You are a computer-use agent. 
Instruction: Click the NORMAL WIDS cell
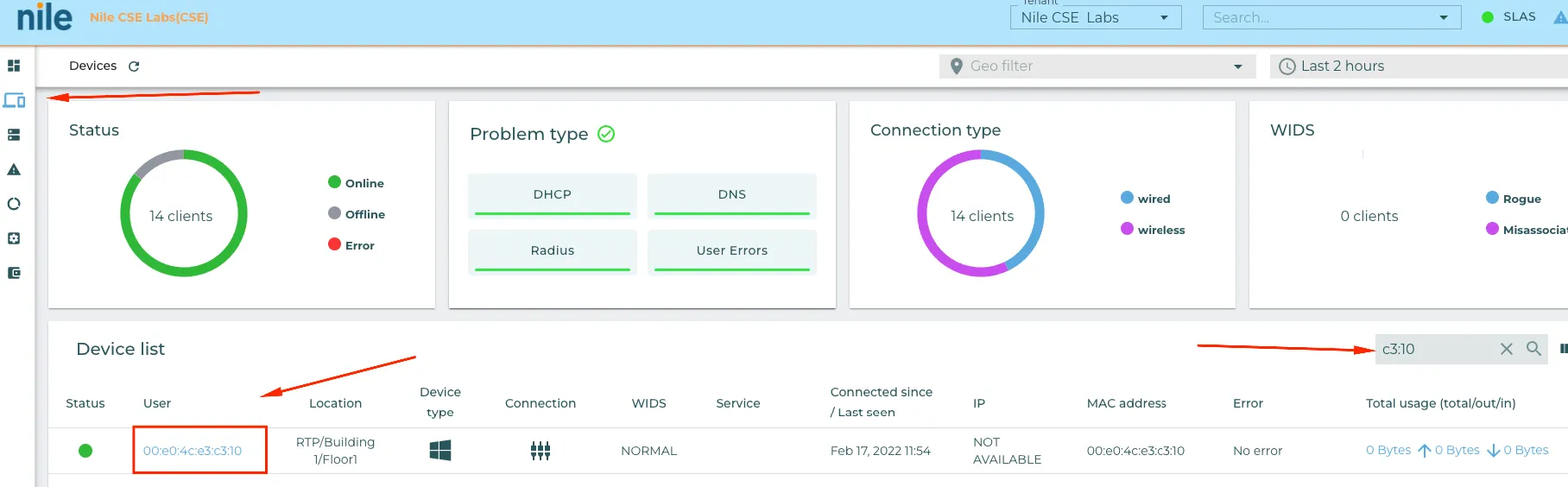649,451
